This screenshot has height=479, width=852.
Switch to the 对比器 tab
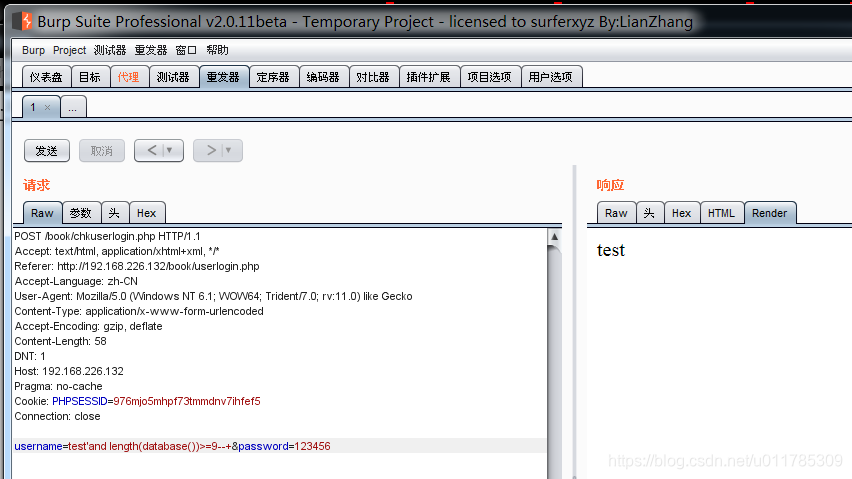click(x=373, y=77)
